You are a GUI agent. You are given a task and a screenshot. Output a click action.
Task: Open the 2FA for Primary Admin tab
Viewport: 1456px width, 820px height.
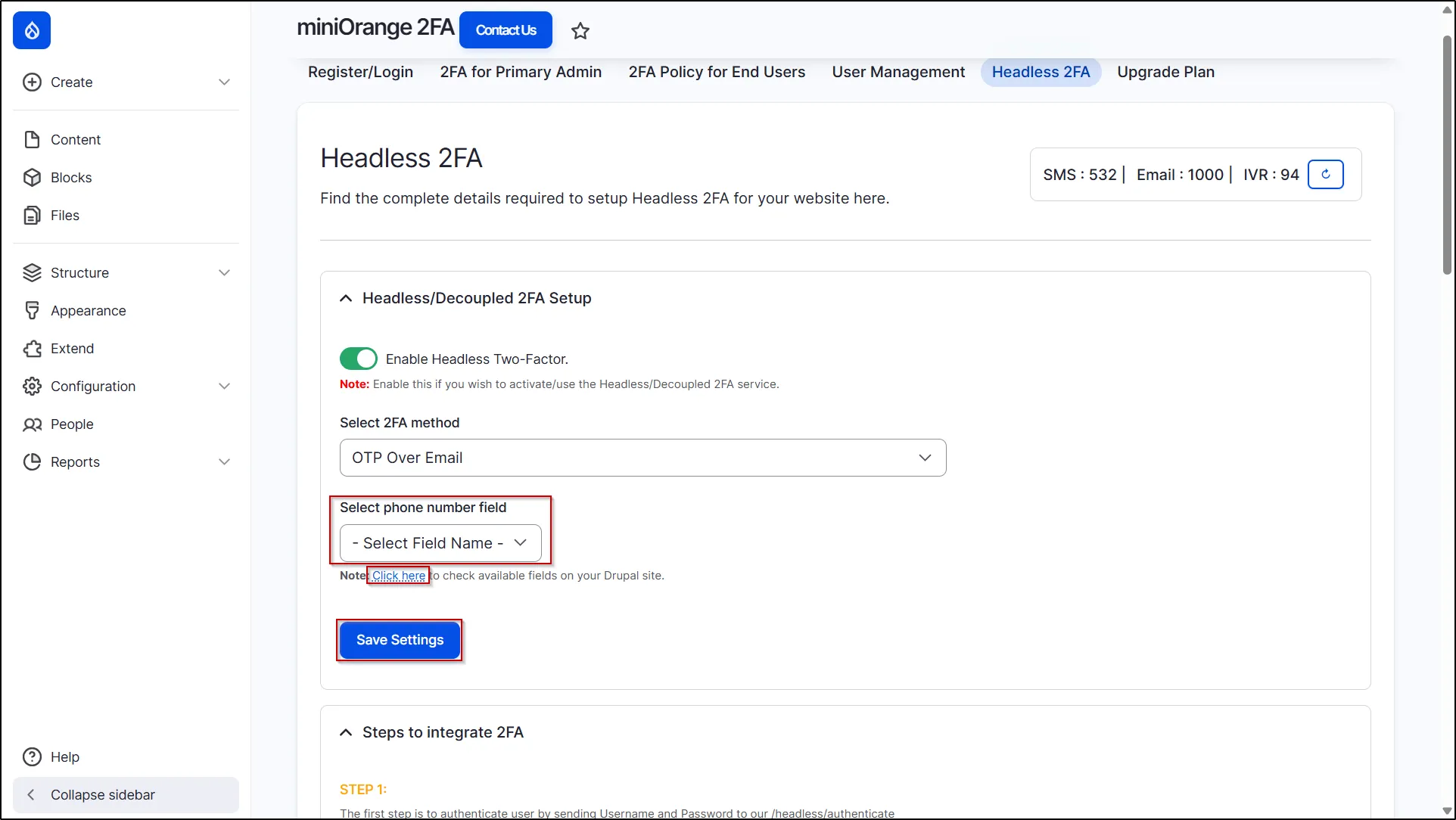(x=521, y=72)
